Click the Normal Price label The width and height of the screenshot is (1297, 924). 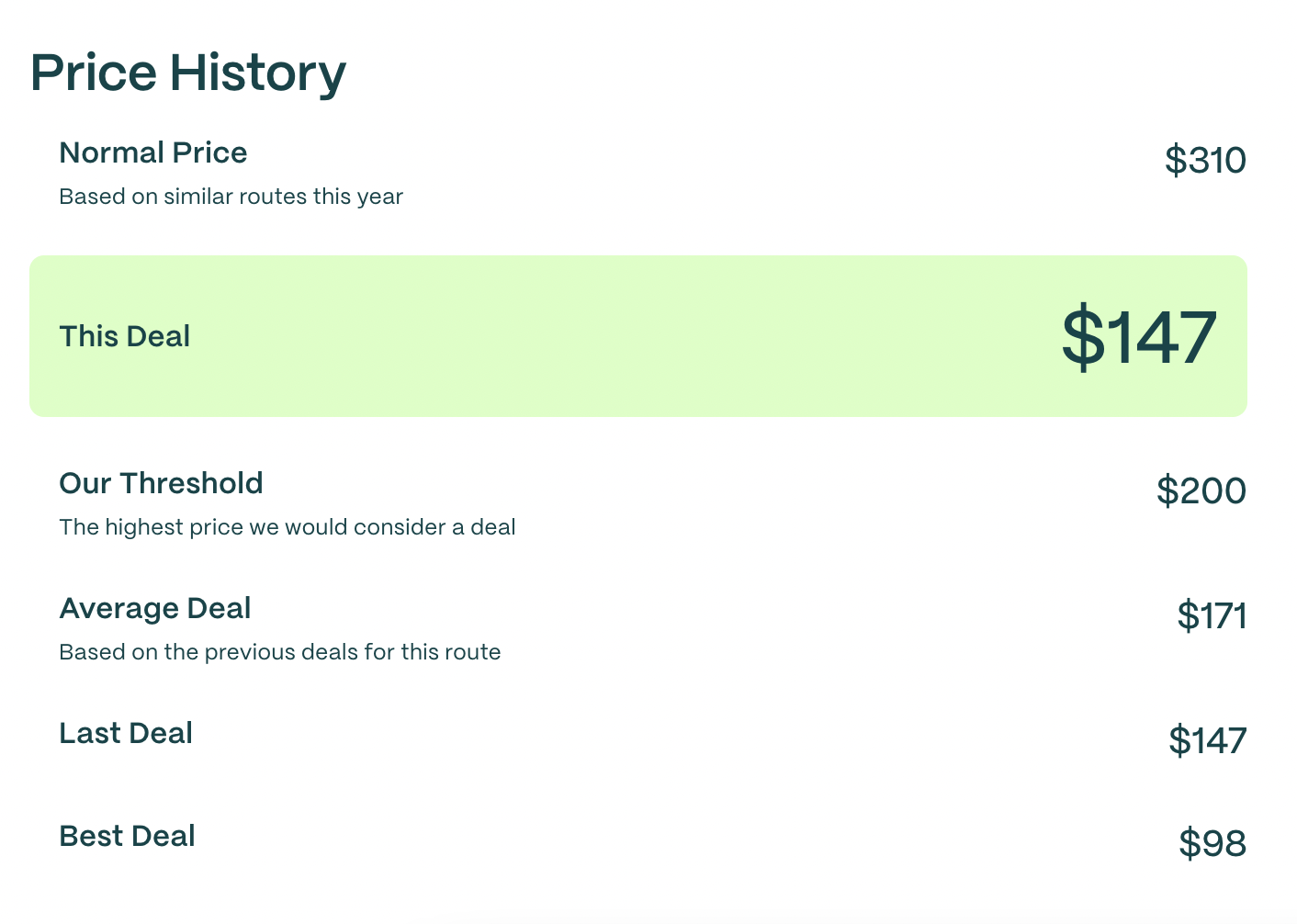coord(153,152)
